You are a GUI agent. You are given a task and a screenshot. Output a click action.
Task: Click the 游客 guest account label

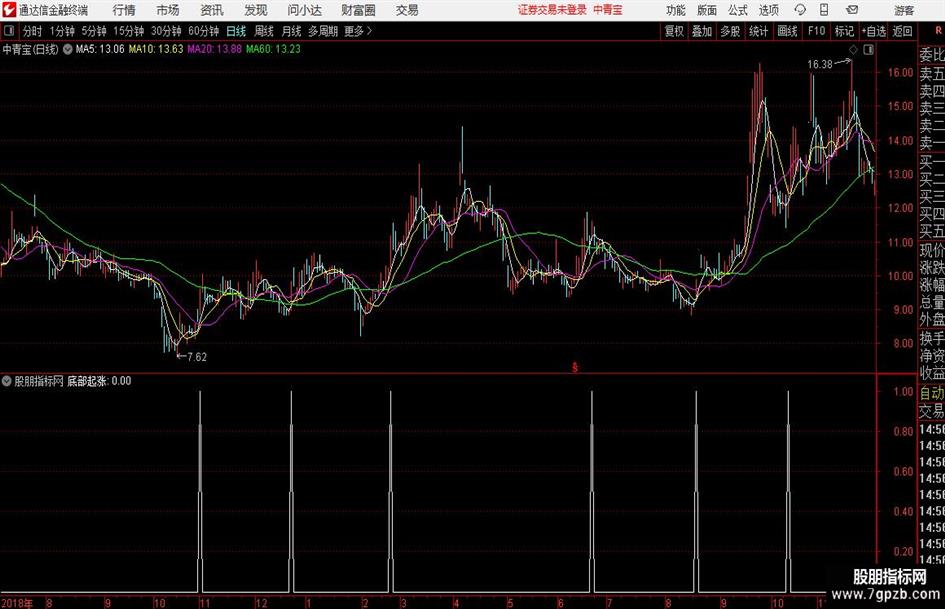[904, 10]
